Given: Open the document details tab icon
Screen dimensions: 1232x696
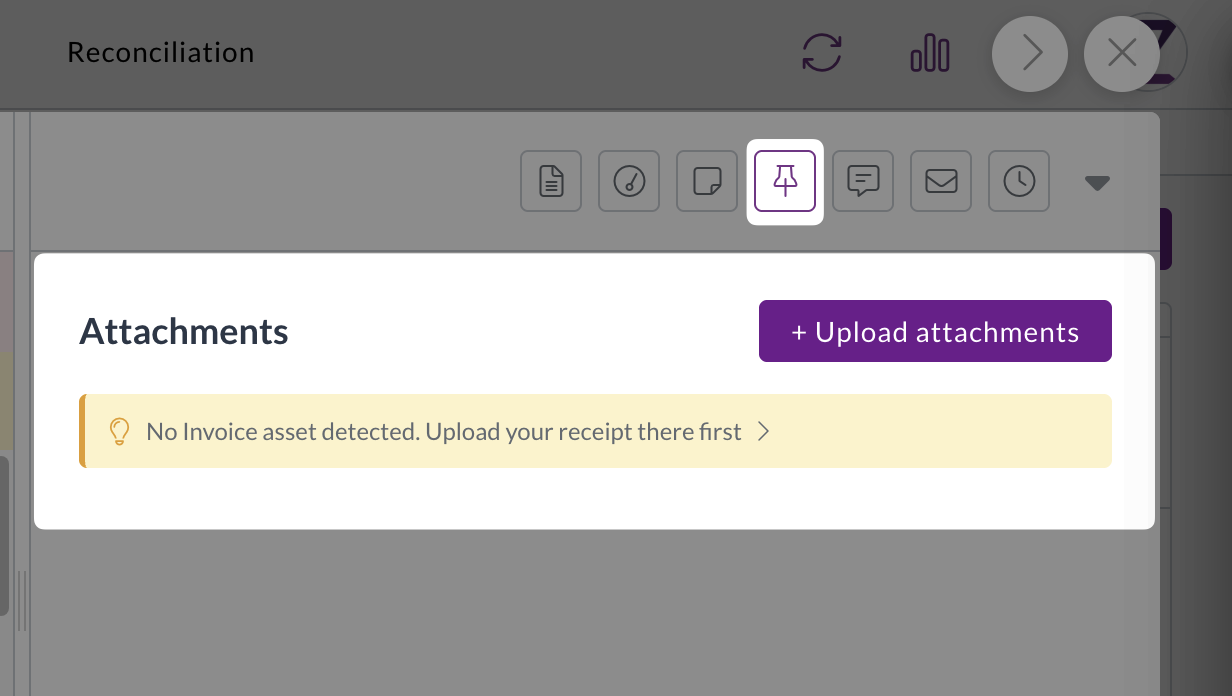Looking at the screenshot, I should point(551,181).
